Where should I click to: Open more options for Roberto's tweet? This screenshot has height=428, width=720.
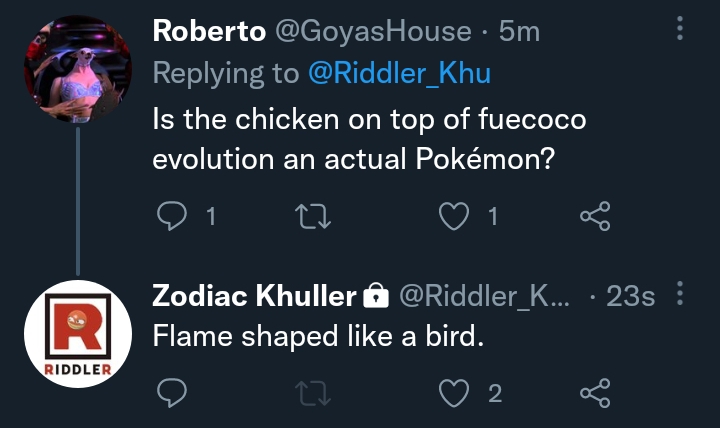click(x=681, y=30)
